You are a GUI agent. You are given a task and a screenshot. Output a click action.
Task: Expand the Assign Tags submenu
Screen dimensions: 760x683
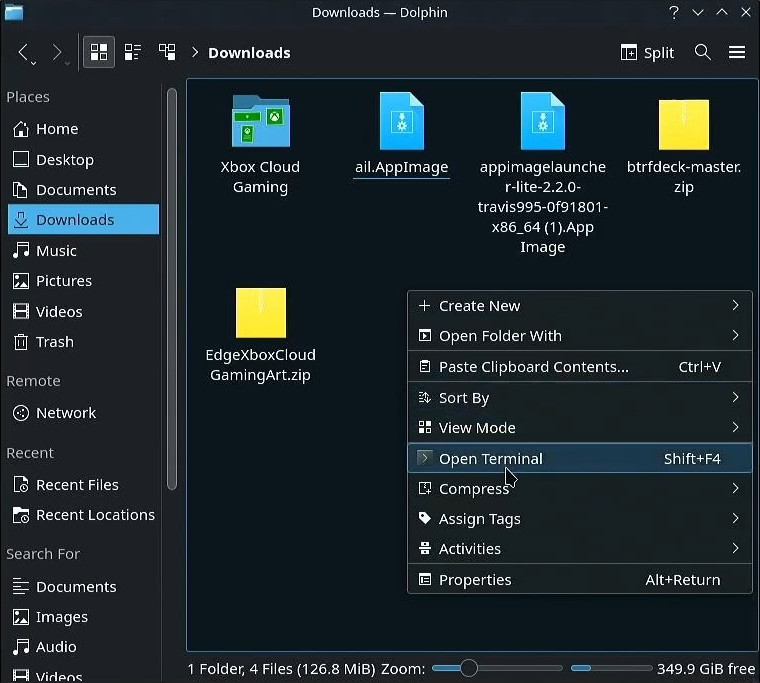point(580,519)
